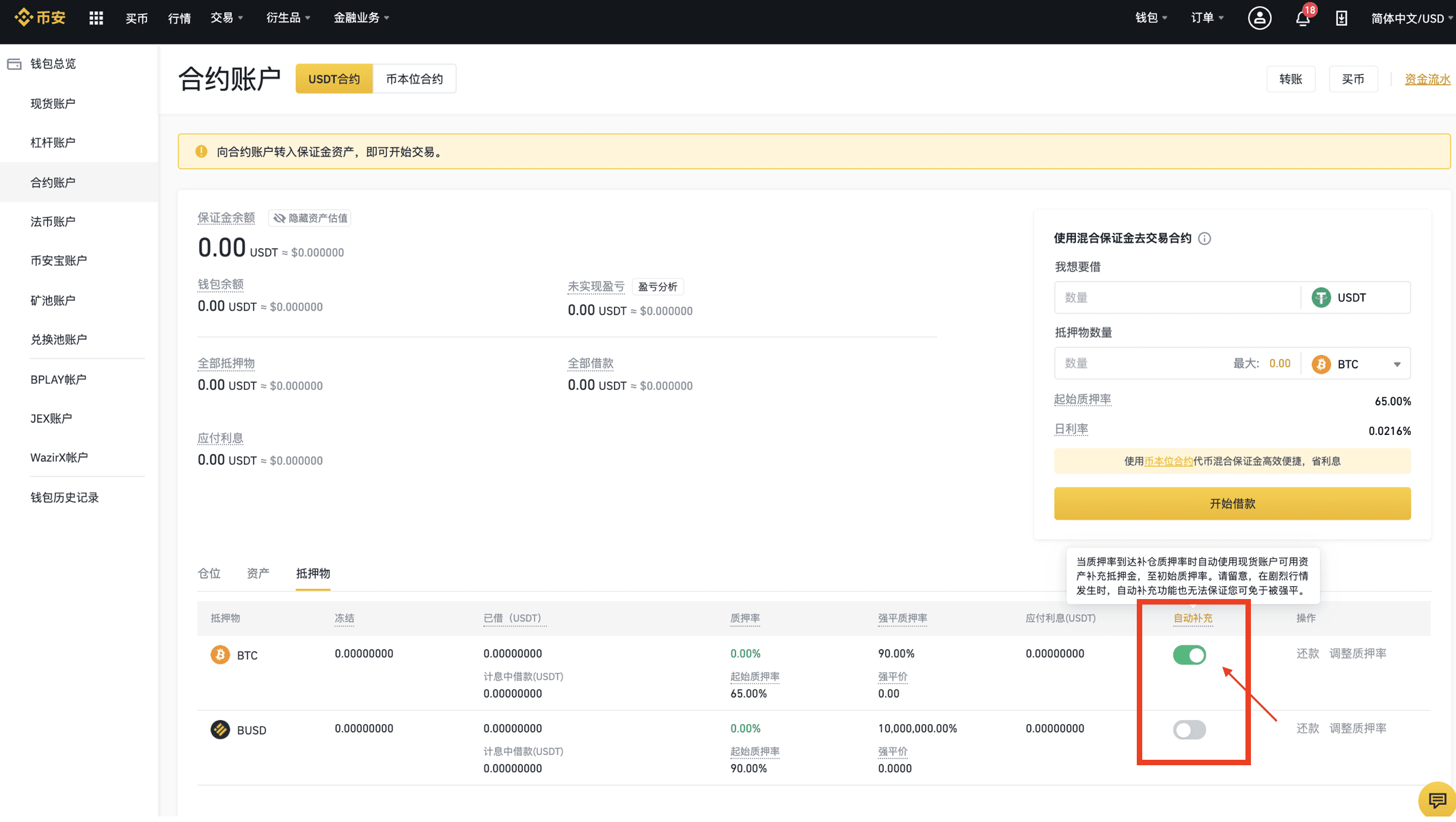The image size is (1456, 822).
Task: Click the BUSD icon in collateral table row
Action: (x=220, y=730)
